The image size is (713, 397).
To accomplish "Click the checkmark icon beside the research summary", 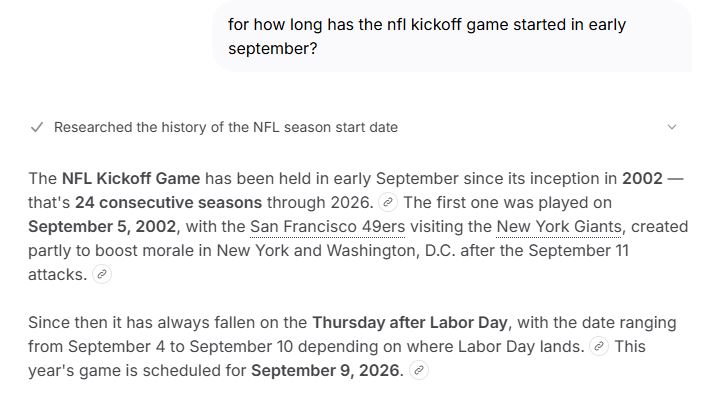I will click(36, 127).
